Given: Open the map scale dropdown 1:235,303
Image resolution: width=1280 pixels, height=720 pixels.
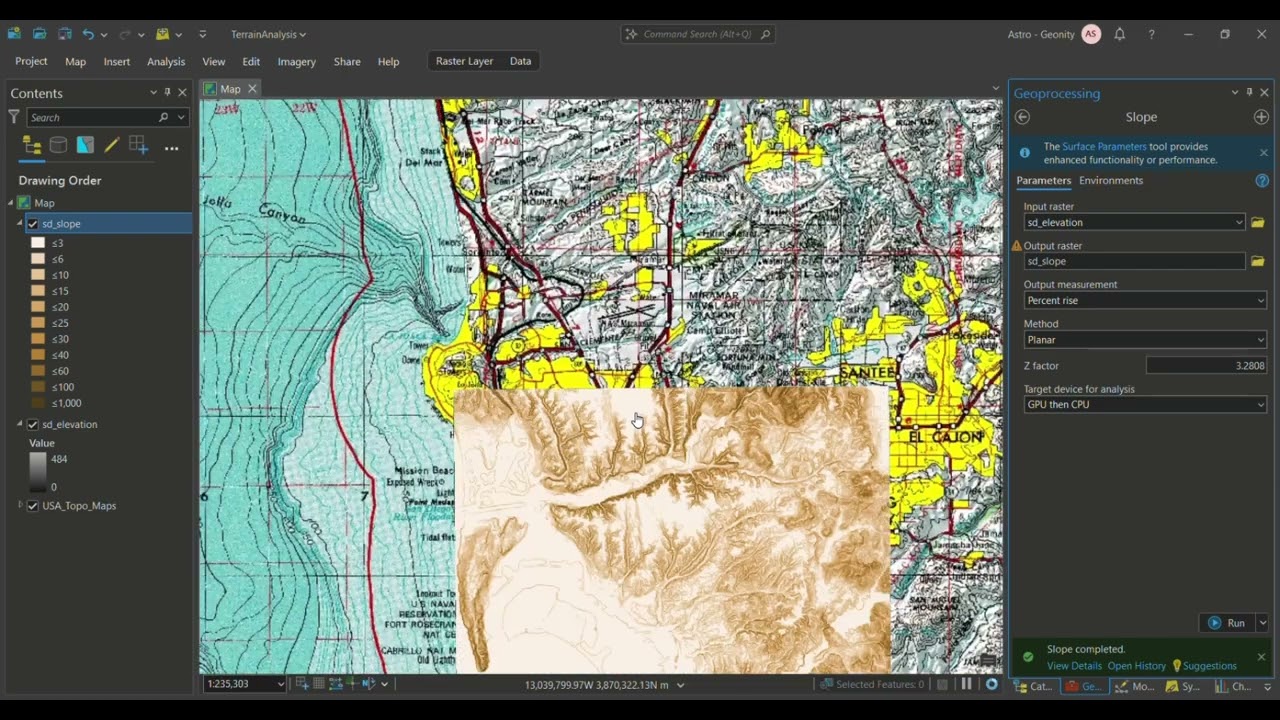Looking at the screenshot, I should (x=280, y=685).
